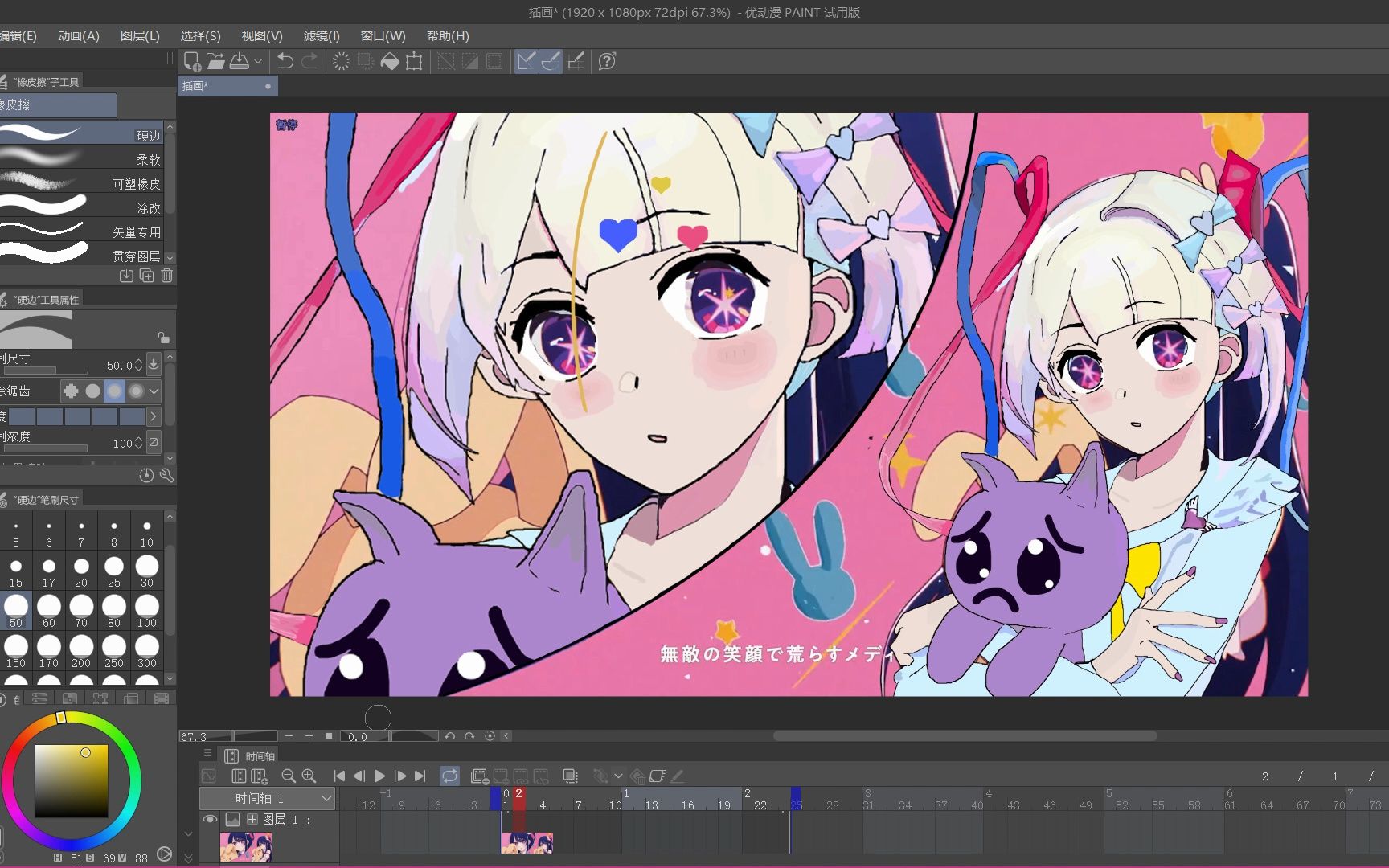Toggle Snap to Grid button

576,61
